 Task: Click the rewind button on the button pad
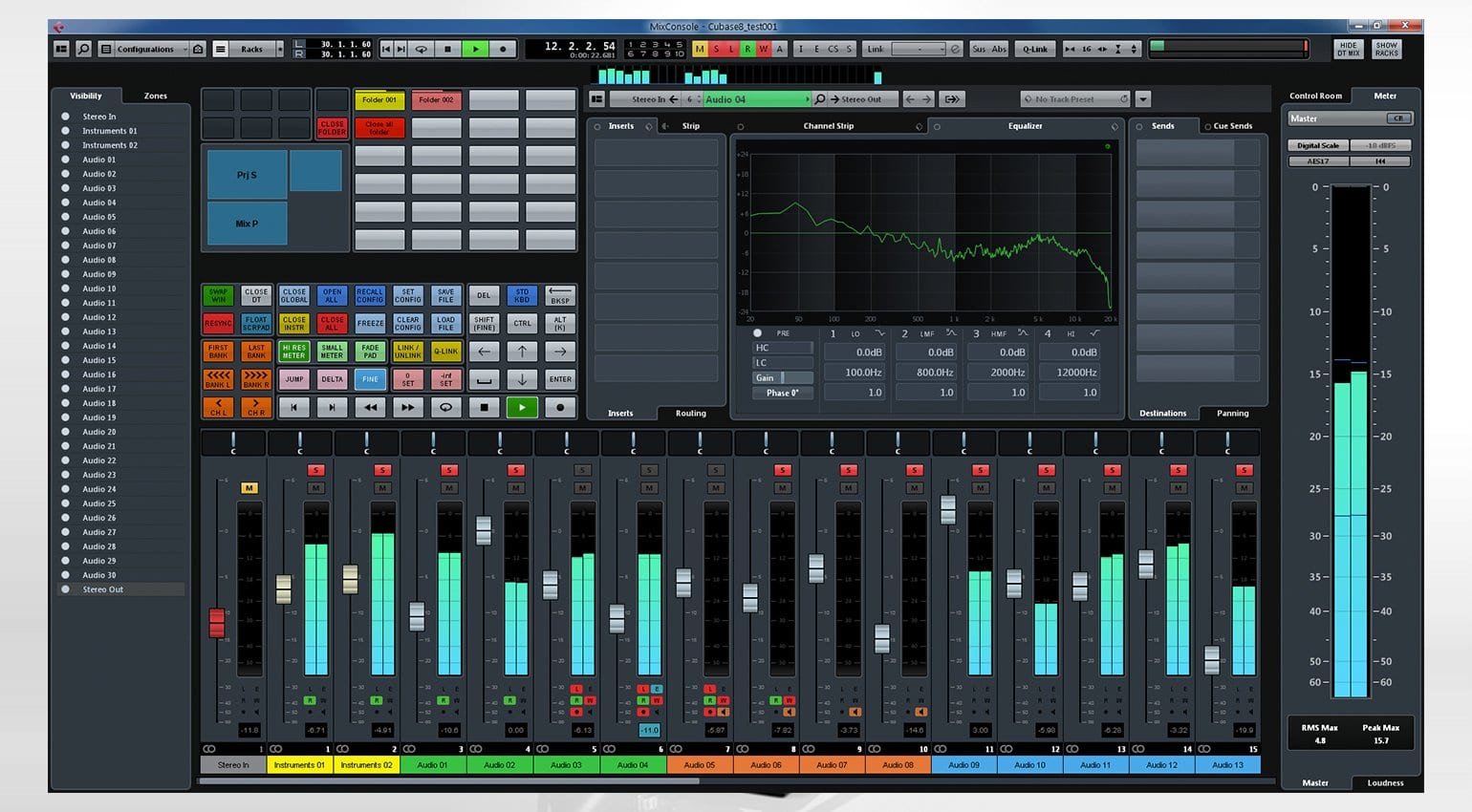(370, 407)
